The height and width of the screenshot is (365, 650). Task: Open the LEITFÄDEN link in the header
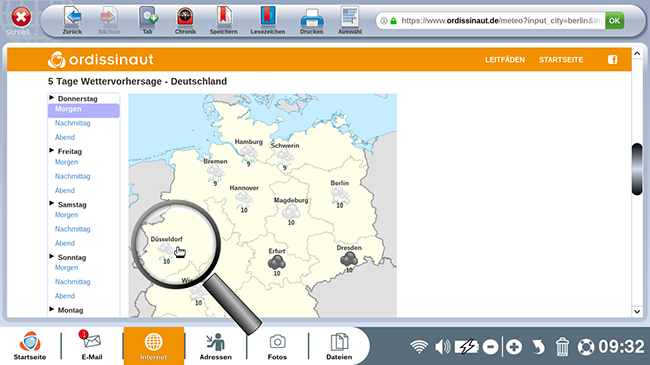pyautogui.click(x=505, y=60)
